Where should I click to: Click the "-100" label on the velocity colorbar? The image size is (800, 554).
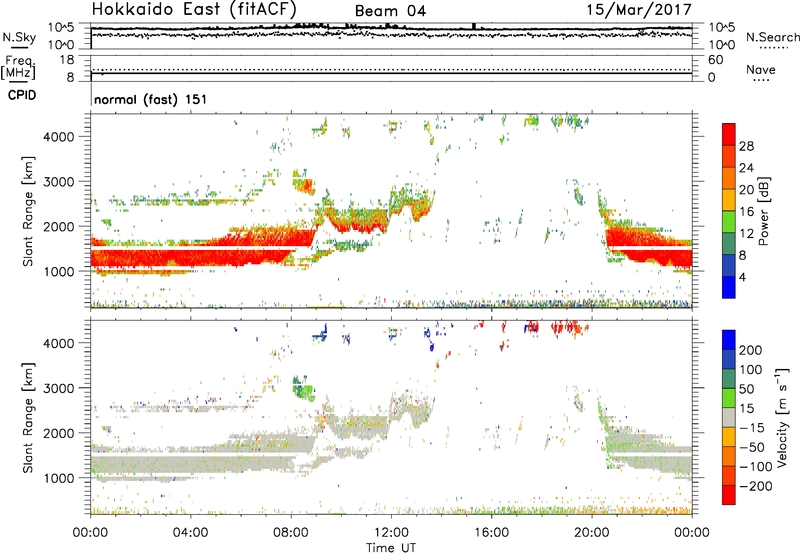(x=756, y=467)
